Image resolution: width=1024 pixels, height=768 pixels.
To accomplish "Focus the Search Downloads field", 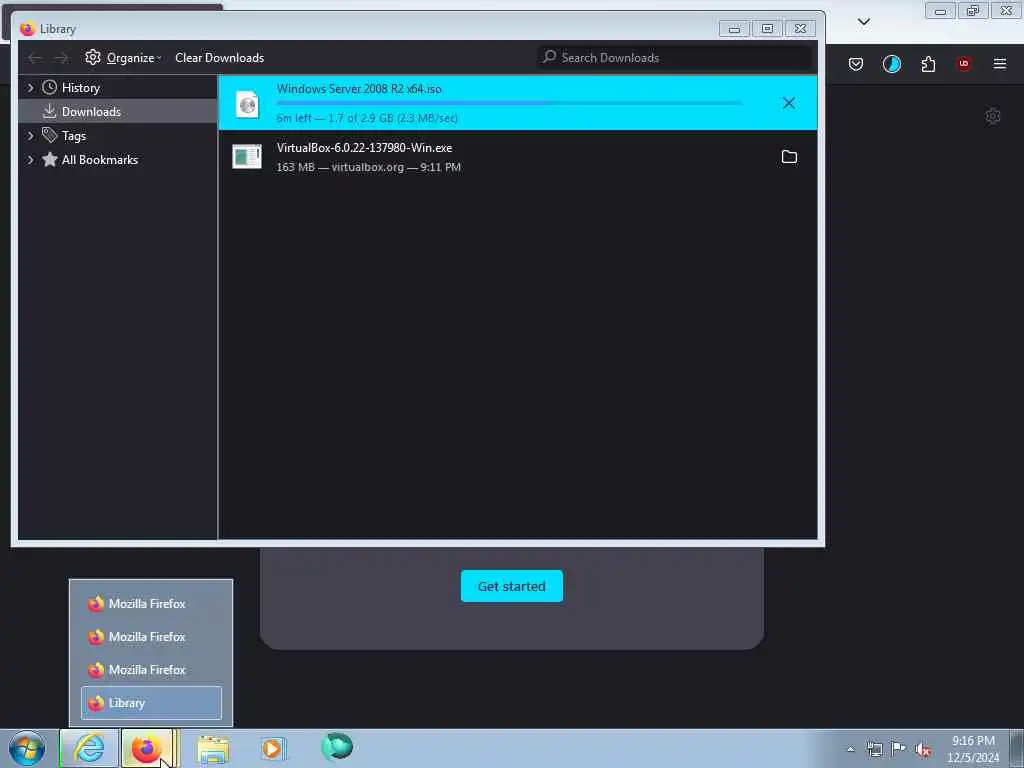I will (x=675, y=57).
